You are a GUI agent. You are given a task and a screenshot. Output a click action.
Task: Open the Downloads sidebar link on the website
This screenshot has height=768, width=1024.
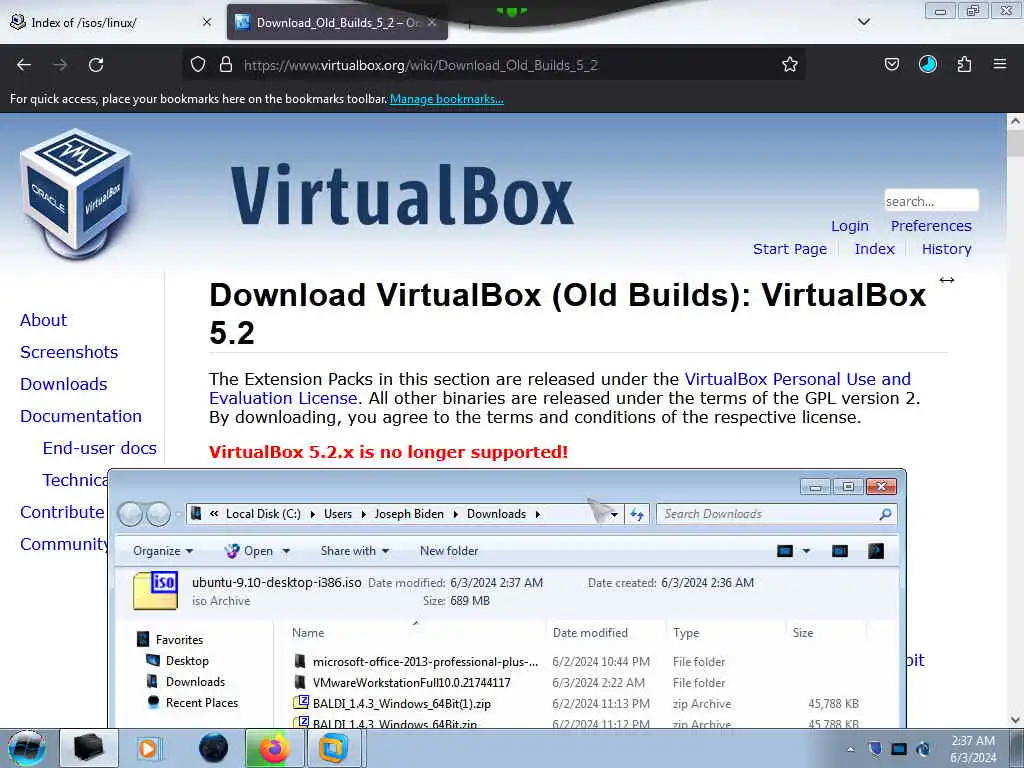[x=63, y=384]
